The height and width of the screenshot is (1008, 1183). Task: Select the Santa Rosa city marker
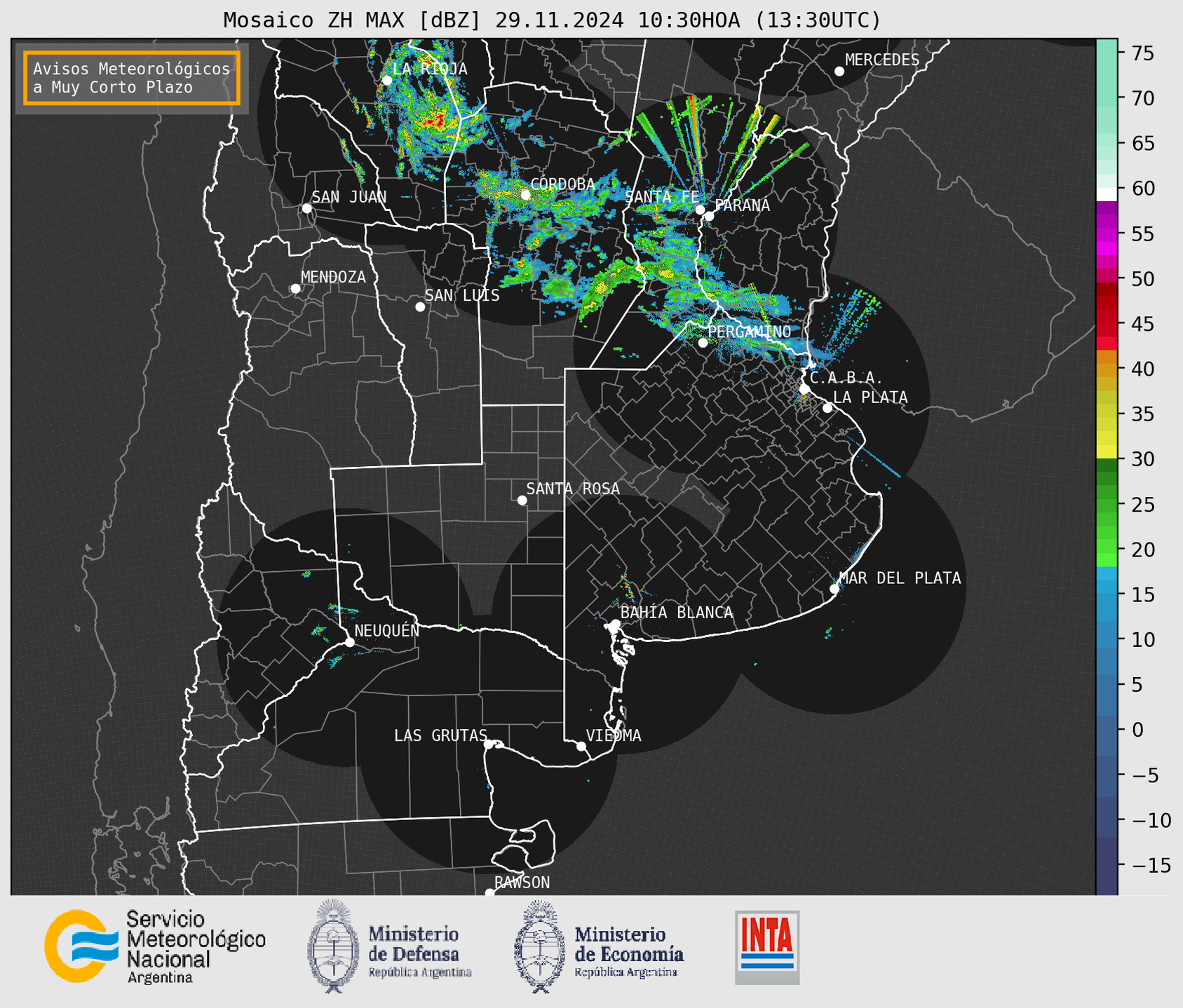[x=522, y=500]
